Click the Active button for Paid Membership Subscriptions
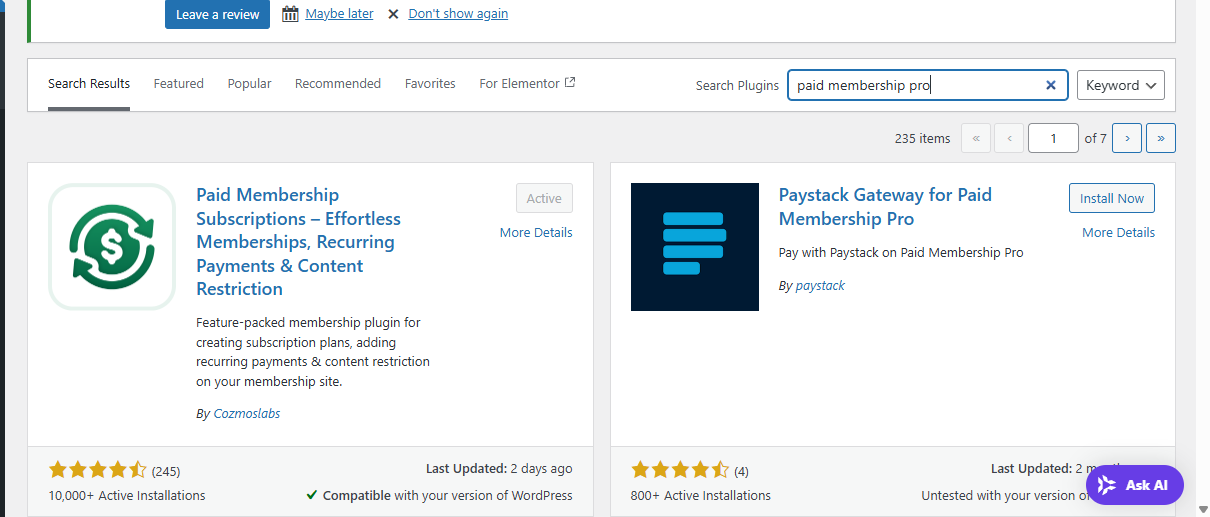The height and width of the screenshot is (517, 1210). (544, 198)
